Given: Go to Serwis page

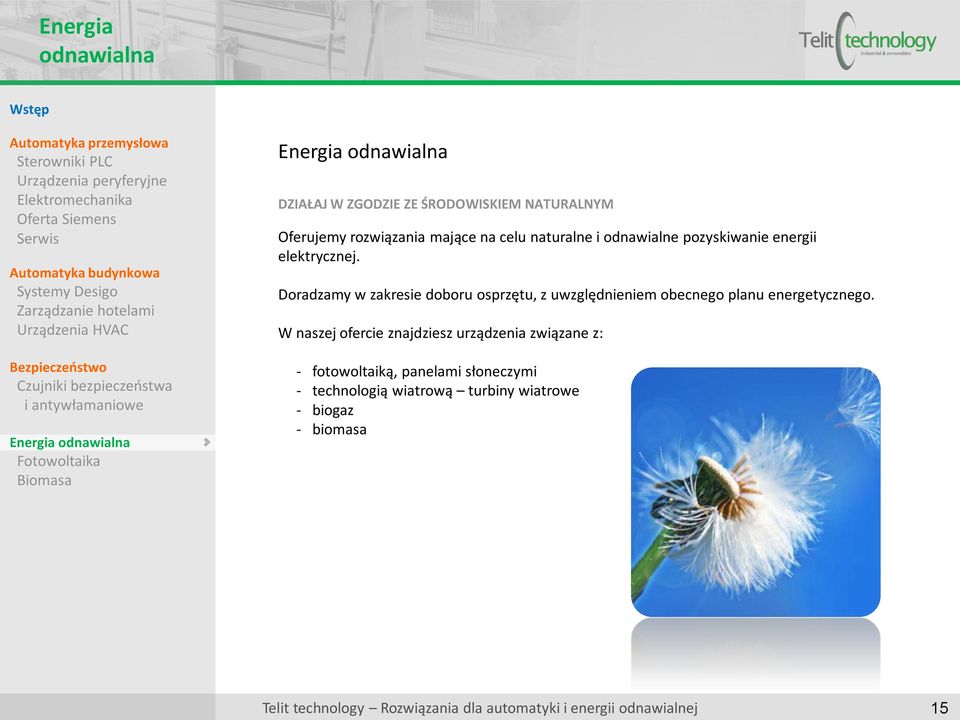Looking at the screenshot, I should point(37,239).
